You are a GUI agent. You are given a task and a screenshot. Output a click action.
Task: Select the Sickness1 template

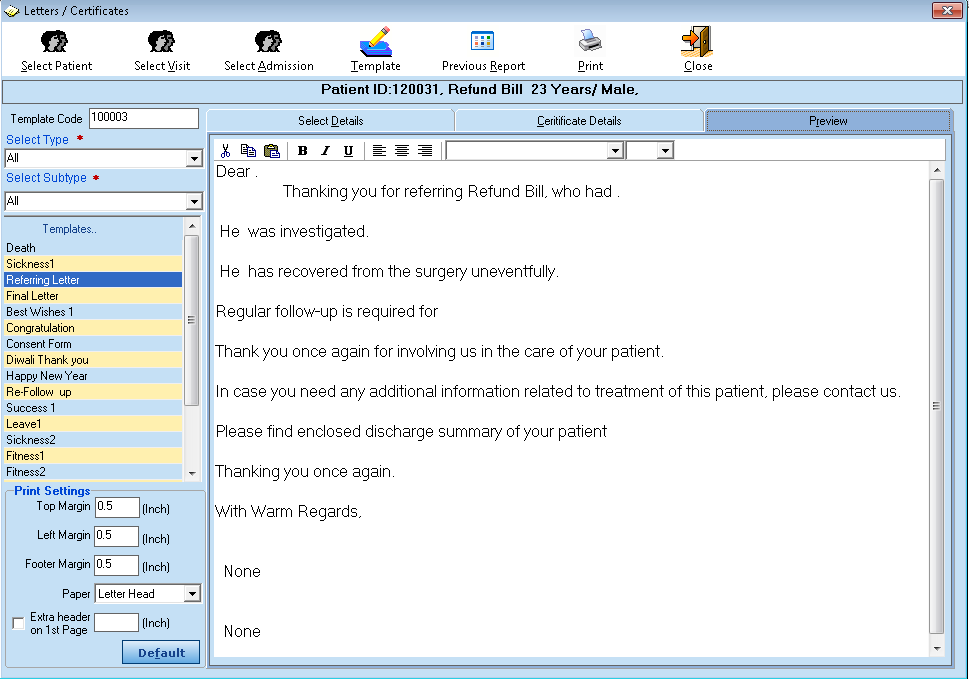pos(93,264)
